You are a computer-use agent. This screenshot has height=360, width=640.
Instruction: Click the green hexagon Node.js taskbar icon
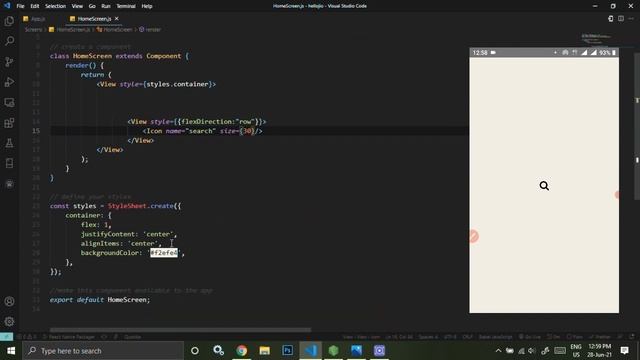(333, 351)
